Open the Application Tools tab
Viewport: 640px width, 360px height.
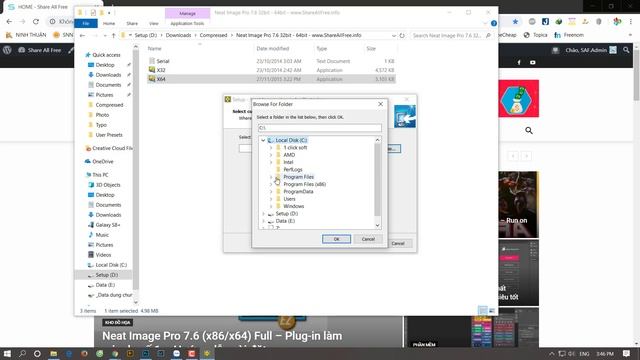point(187,24)
